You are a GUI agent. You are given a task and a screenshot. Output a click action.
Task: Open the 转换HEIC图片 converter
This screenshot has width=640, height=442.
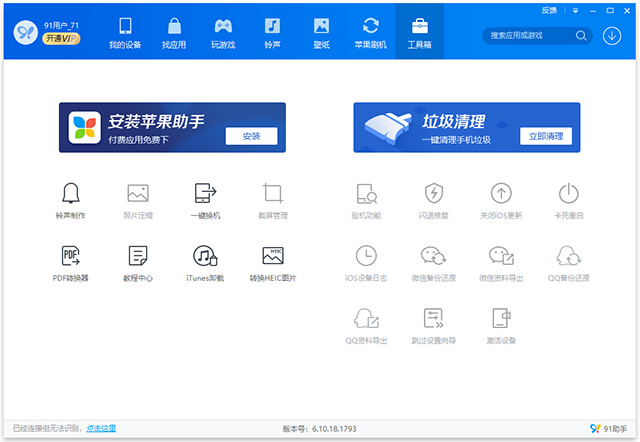pyautogui.click(x=273, y=263)
